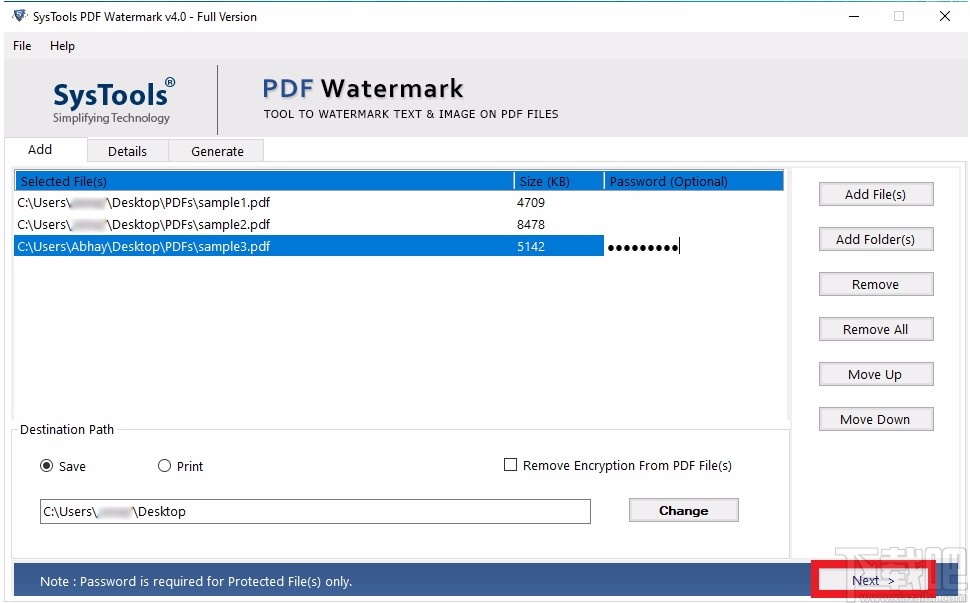
Task: Switch to the Generate tab
Action: (216, 150)
